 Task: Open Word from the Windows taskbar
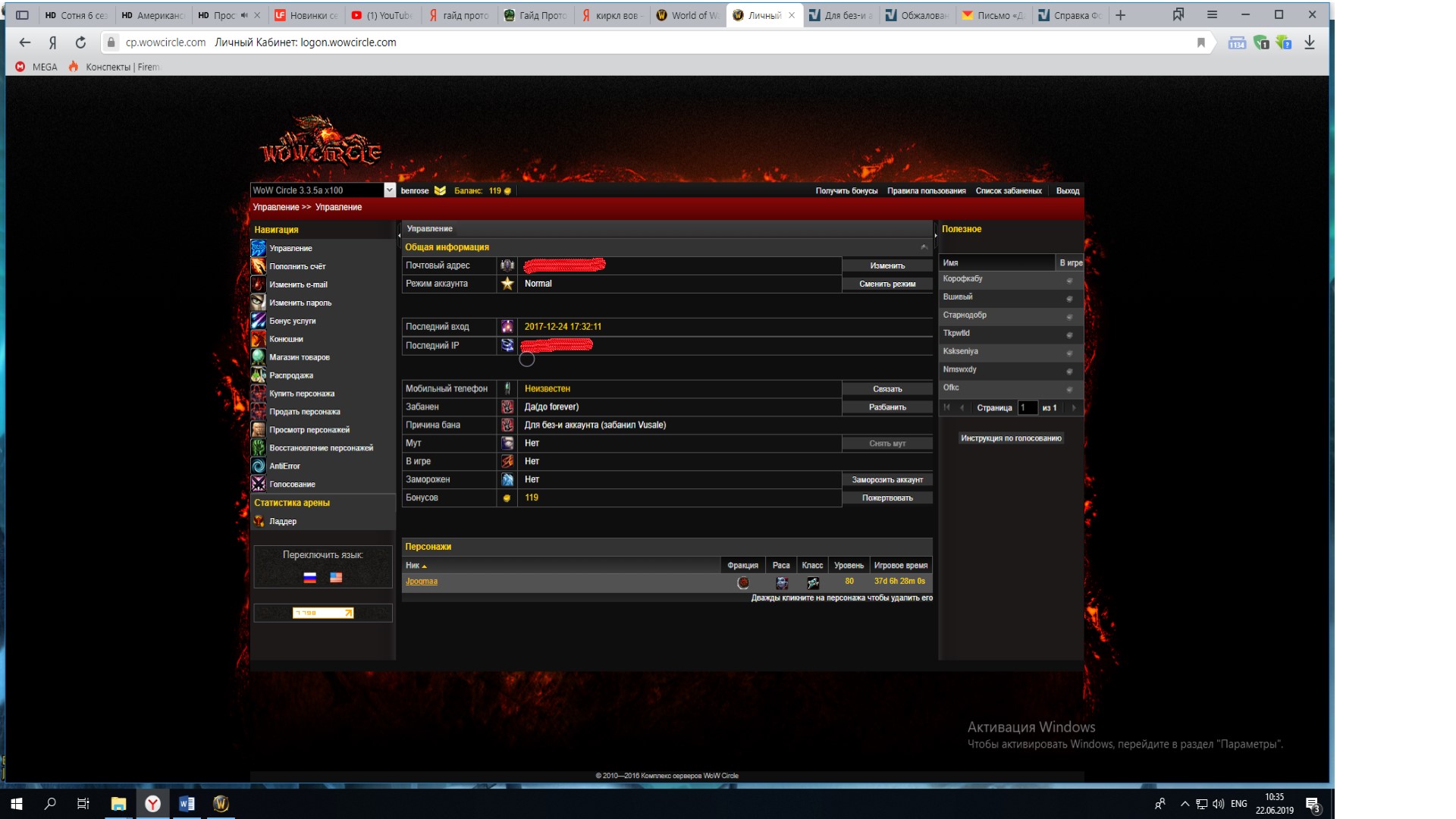pos(187,804)
